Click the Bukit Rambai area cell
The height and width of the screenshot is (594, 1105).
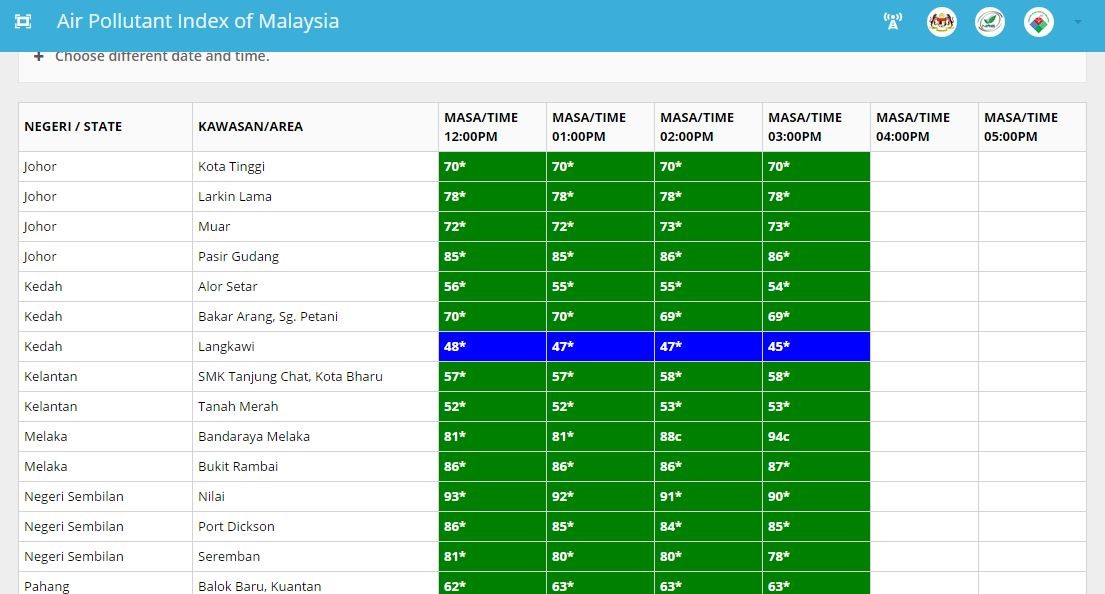coord(315,466)
